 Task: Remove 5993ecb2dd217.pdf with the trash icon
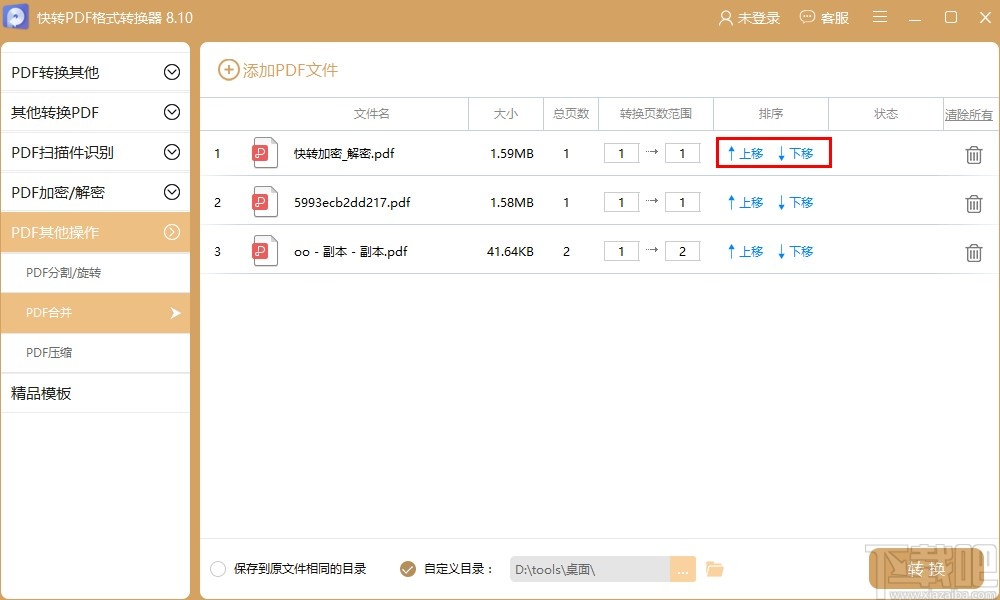(x=974, y=203)
